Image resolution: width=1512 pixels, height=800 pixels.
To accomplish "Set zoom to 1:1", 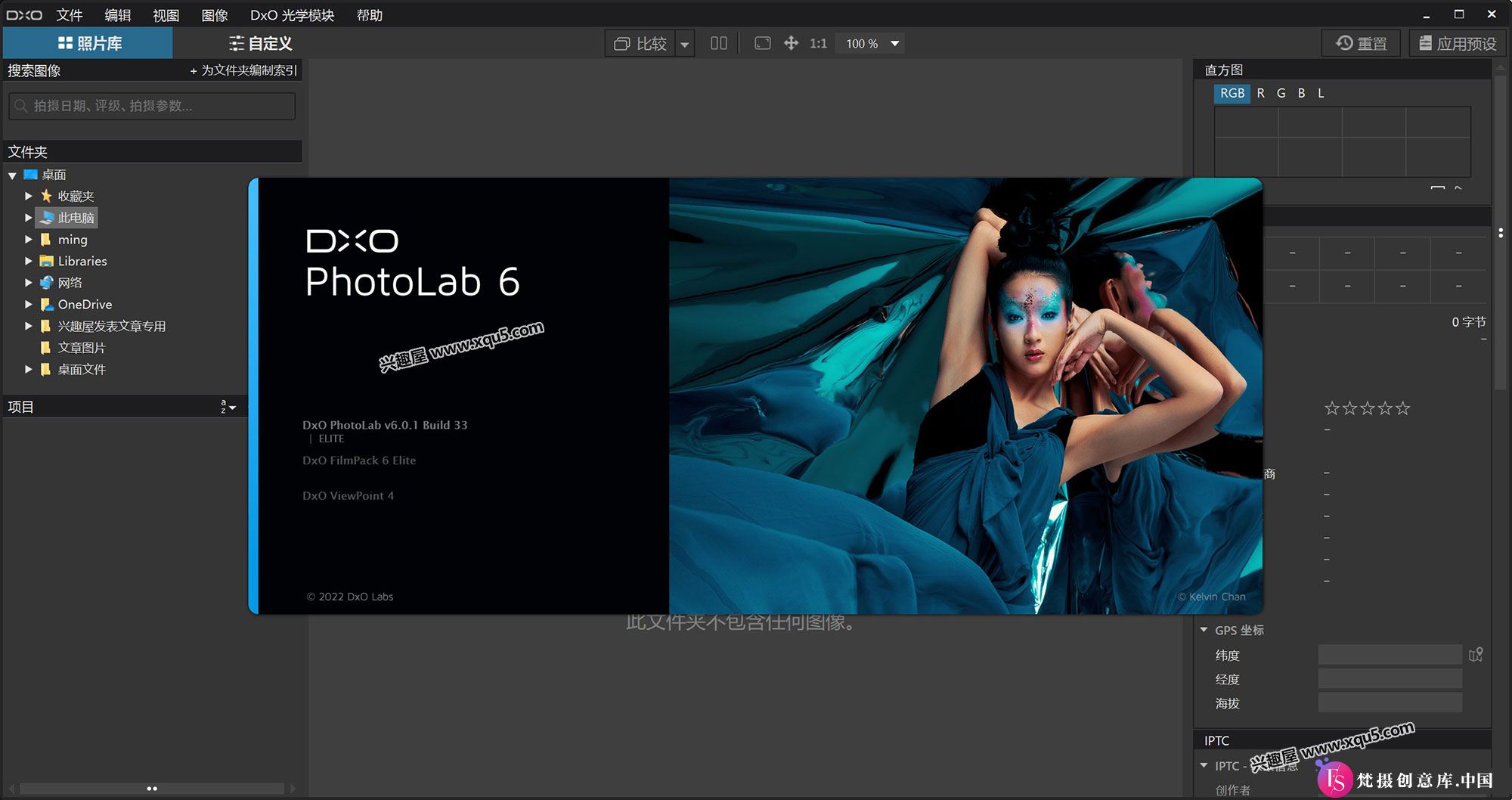I will click(818, 44).
